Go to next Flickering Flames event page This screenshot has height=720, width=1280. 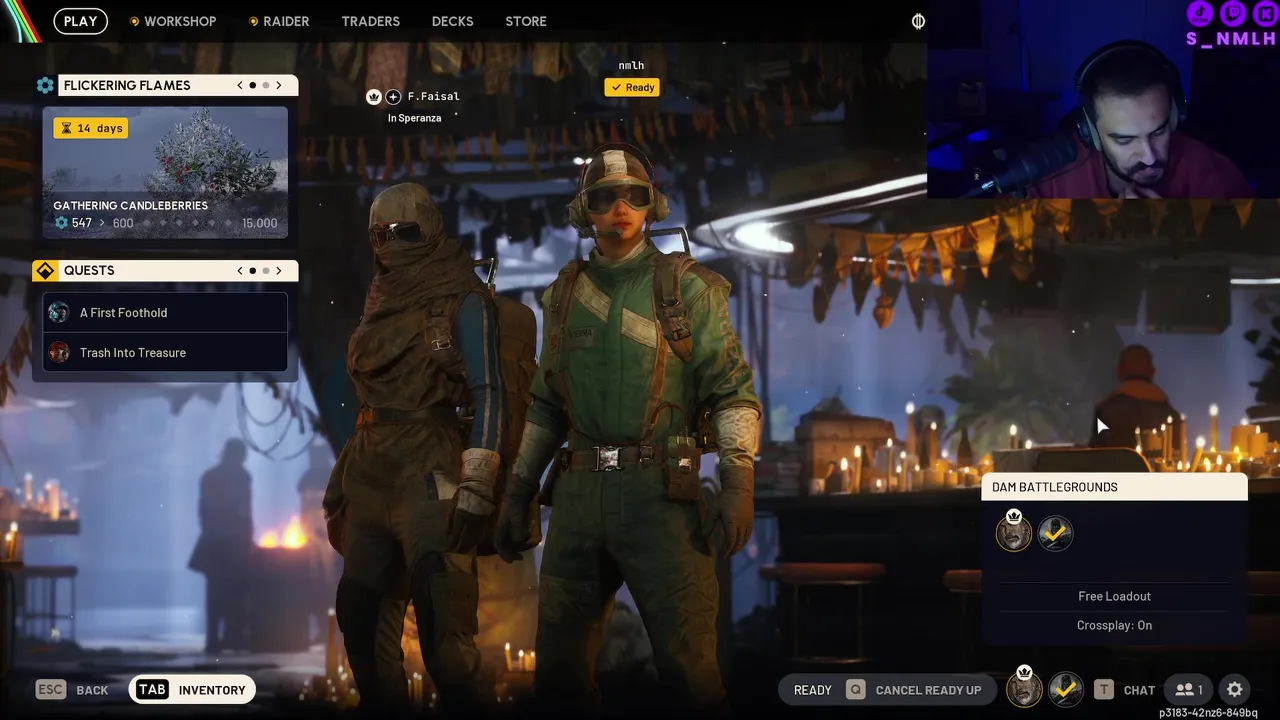click(279, 86)
